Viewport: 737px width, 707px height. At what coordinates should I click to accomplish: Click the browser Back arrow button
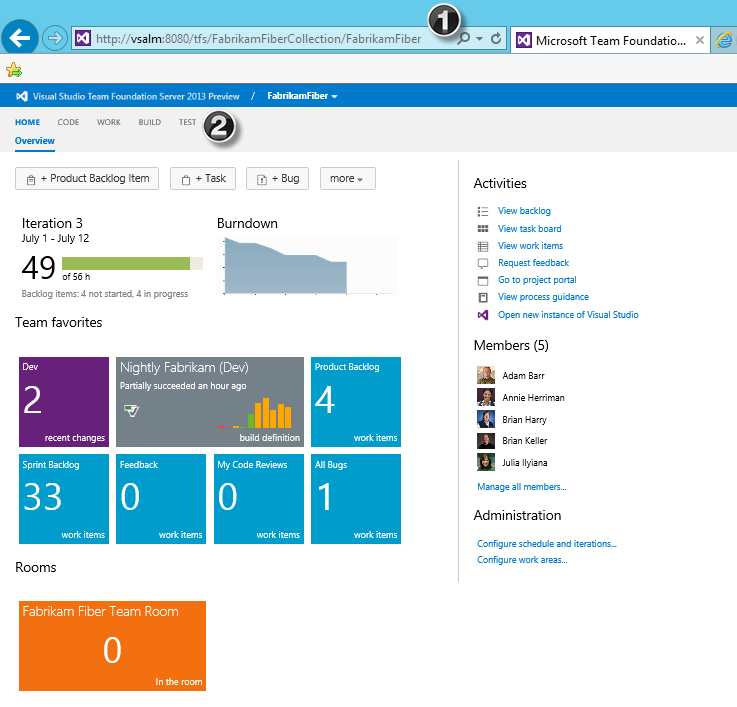(20, 38)
